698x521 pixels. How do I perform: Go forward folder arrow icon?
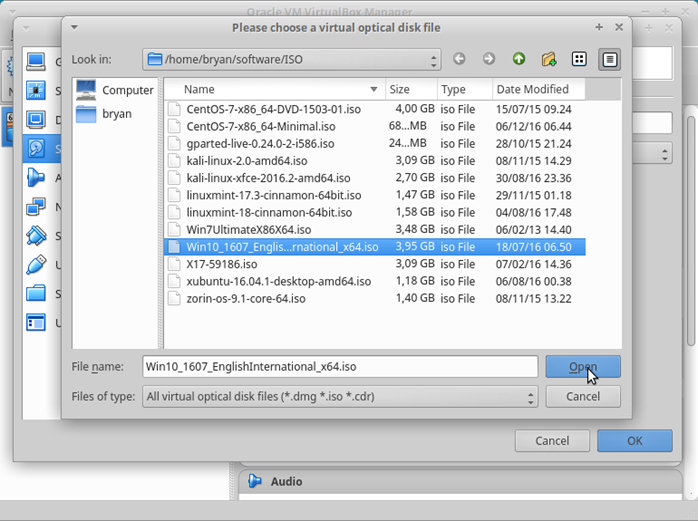click(489, 59)
